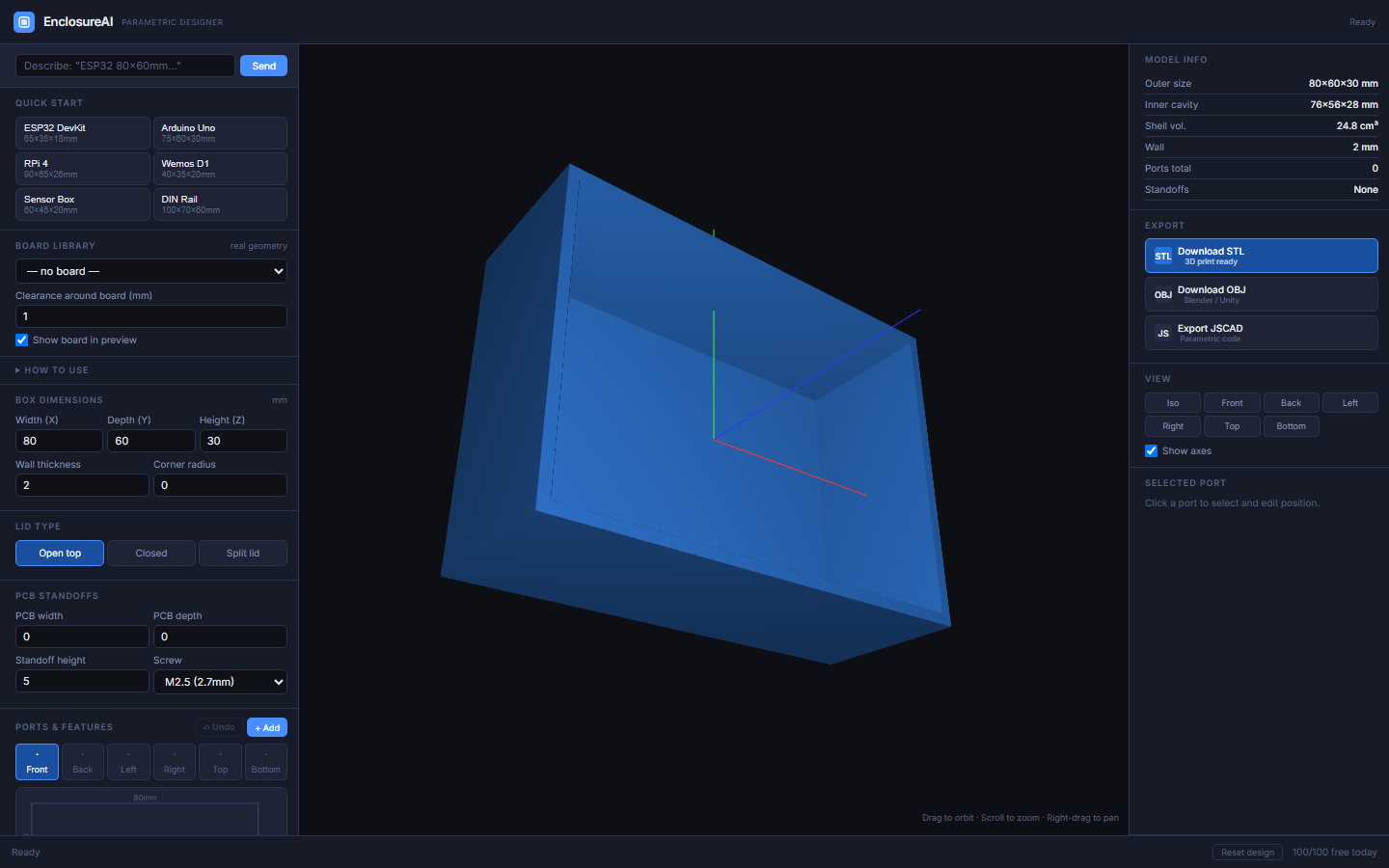Set view to Left
This screenshot has height=868, width=1389.
[x=1350, y=403]
